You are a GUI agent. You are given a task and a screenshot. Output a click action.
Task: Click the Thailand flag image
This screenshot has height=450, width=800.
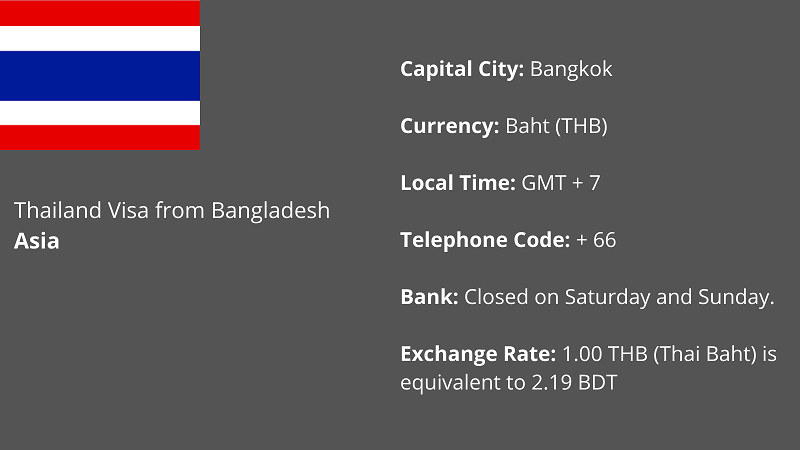100,75
